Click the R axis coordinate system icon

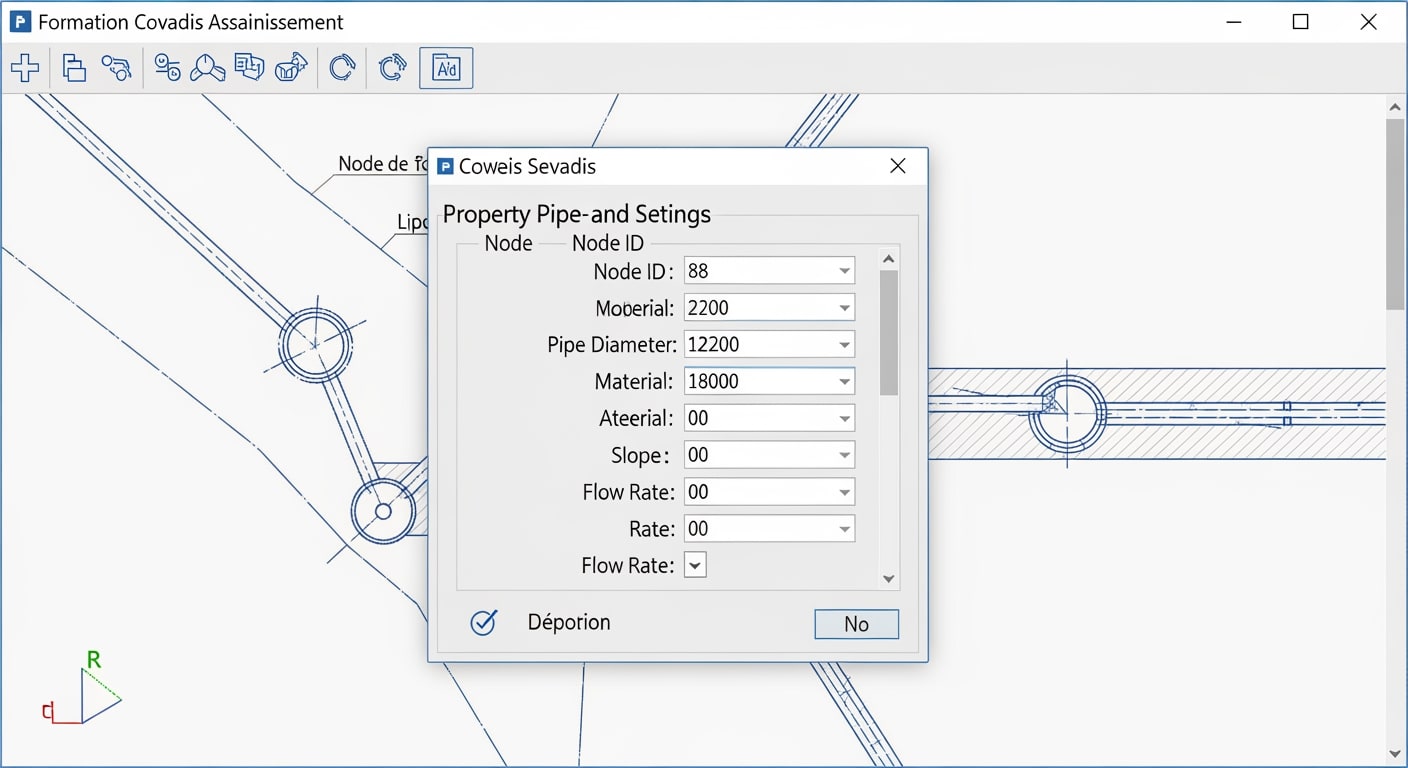click(82, 688)
